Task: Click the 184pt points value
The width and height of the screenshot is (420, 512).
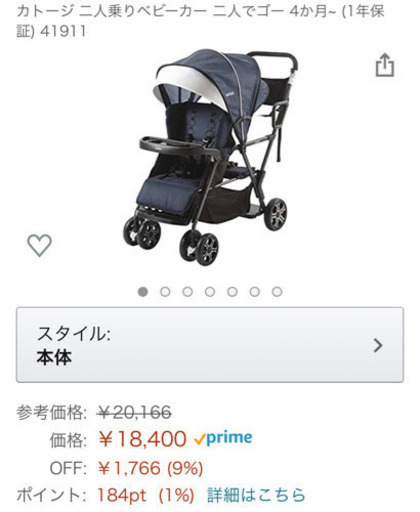Action: click(122, 495)
